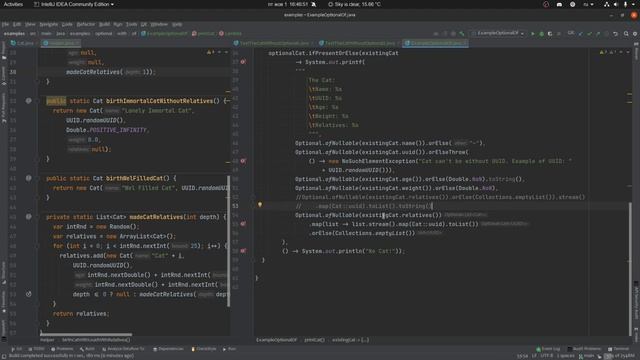Open the Run tool window

click(229, 349)
